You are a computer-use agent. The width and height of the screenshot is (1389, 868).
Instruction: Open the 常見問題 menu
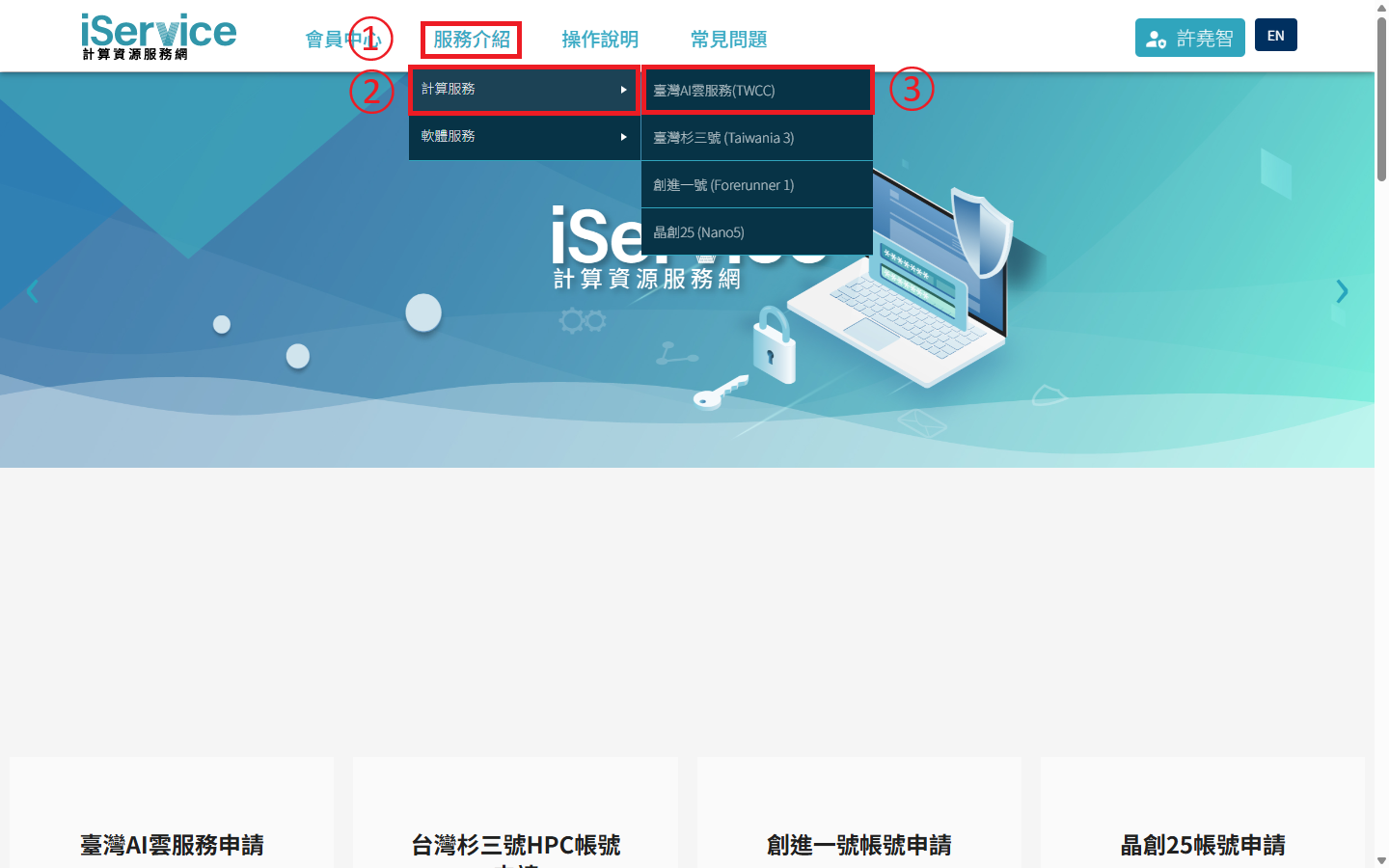[x=728, y=40]
